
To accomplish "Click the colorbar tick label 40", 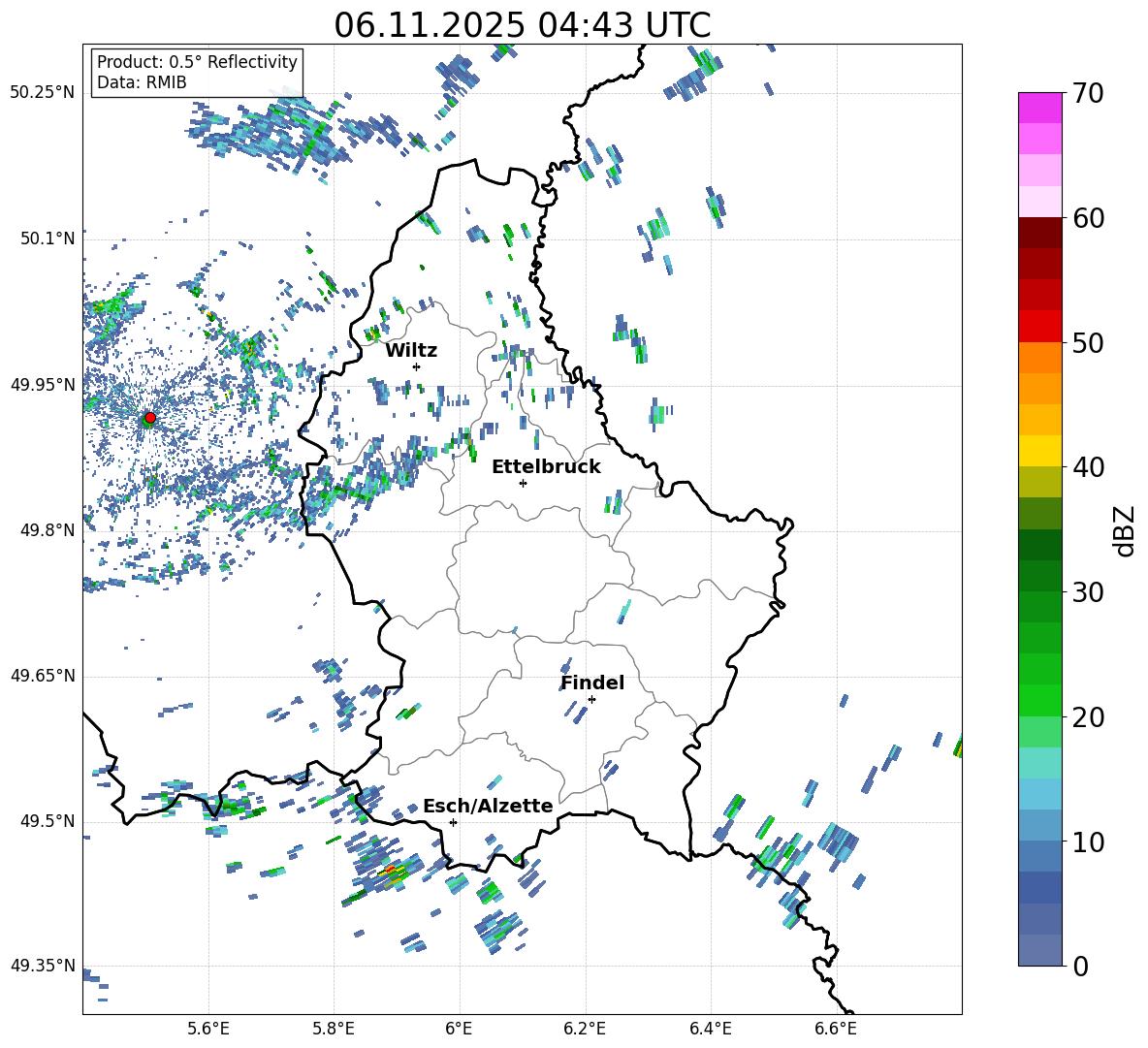I will tap(1088, 467).
